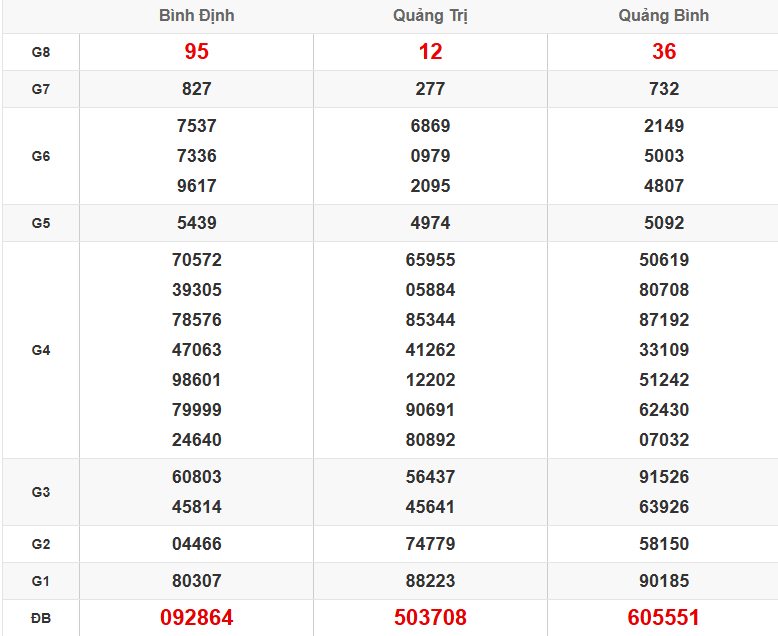
Task: Open the Quảng Trị province header
Action: click(x=430, y=16)
